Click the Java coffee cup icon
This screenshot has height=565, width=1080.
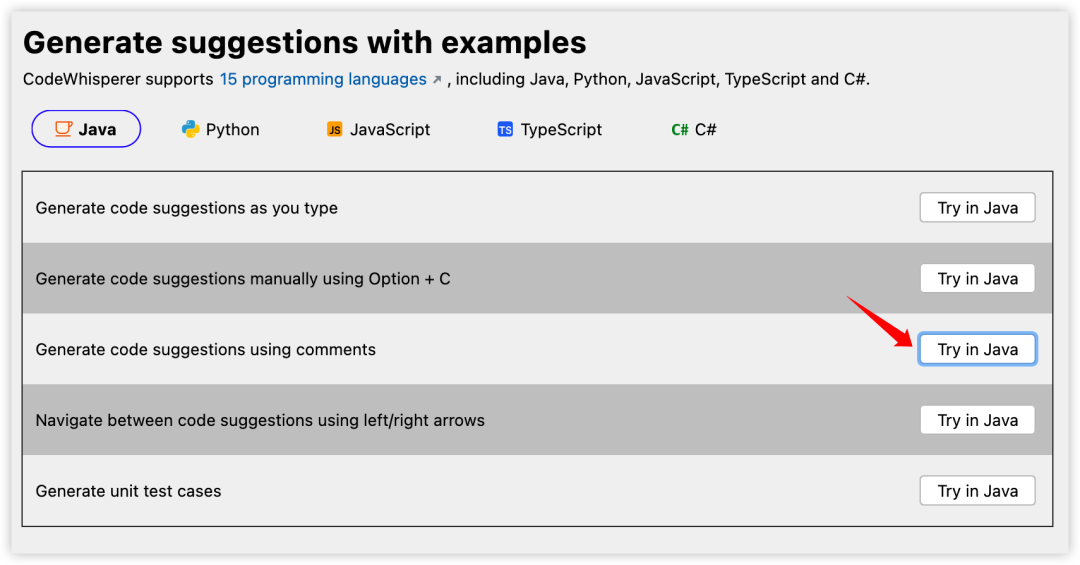pos(63,129)
